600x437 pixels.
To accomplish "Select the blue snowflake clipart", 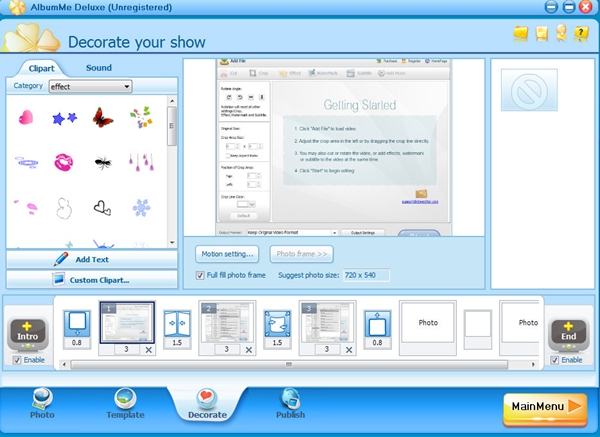I will pos(142,208).
